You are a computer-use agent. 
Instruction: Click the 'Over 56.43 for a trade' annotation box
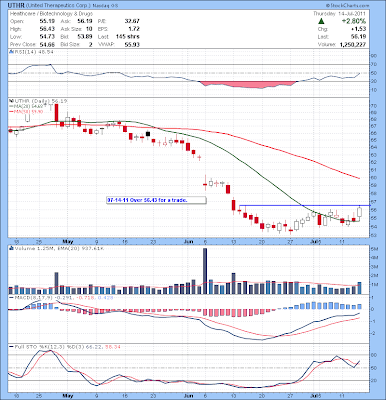pos(156,200)
